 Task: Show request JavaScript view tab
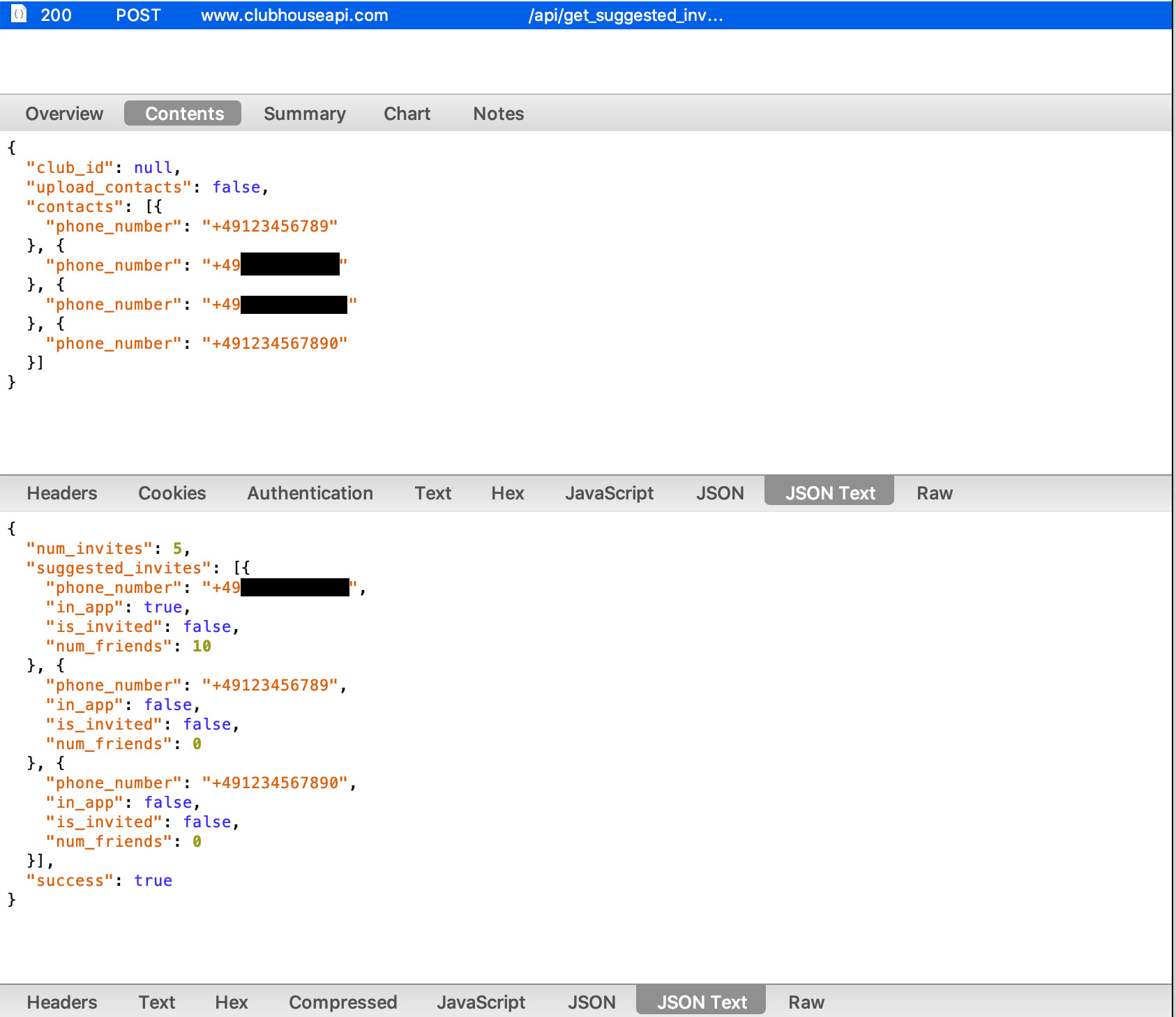coord(610,493)
